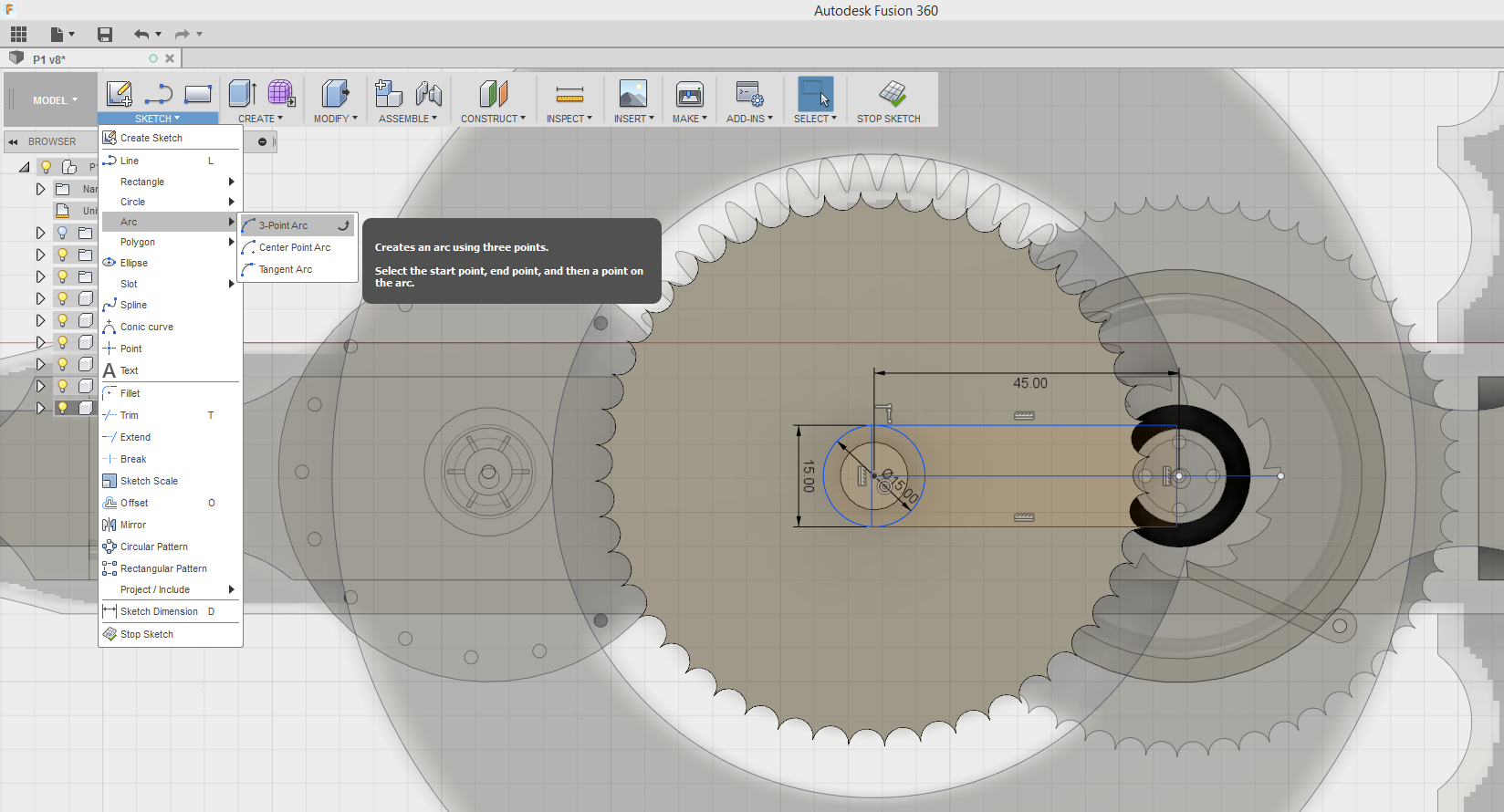The height and width of the screenshot is (812, 1504).
Task: Click the Joint icon in Assemble
Action: 429,94
